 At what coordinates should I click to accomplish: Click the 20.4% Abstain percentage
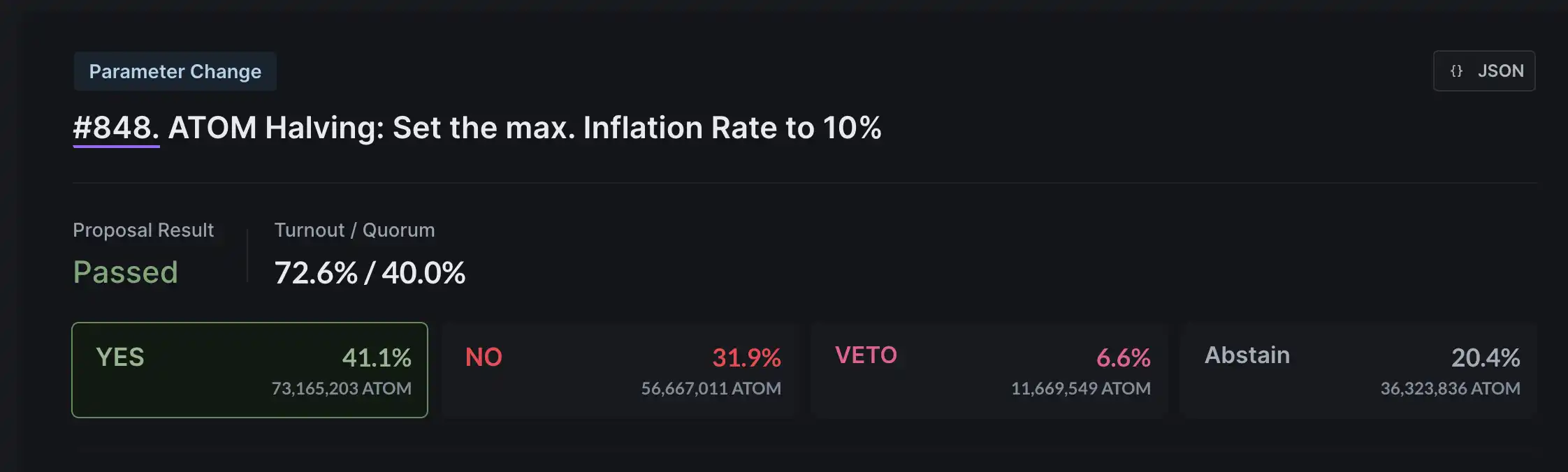1486,358
